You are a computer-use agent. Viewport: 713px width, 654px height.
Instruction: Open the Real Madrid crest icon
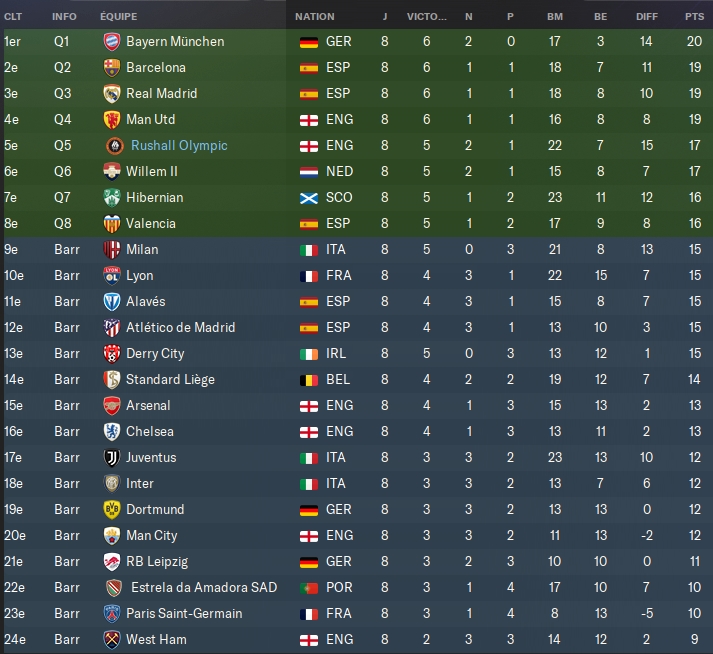[x=112, y=94]
